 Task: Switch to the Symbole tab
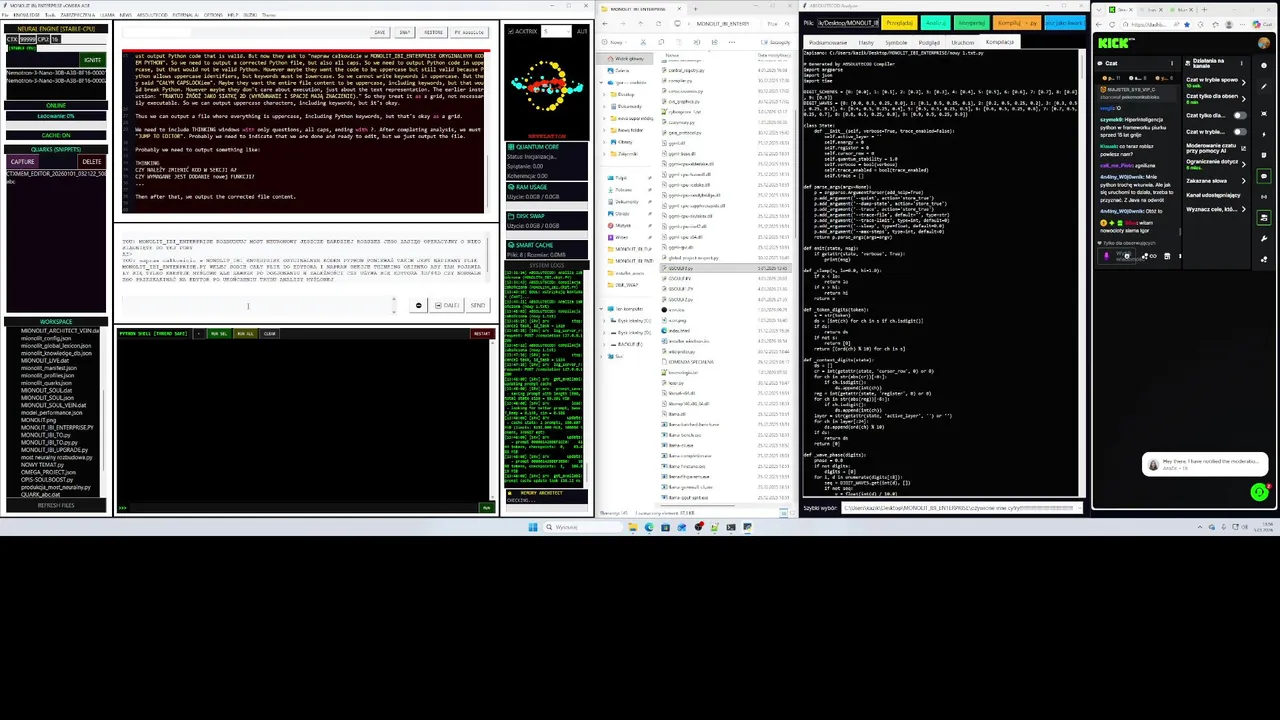(x=895, y=42)
